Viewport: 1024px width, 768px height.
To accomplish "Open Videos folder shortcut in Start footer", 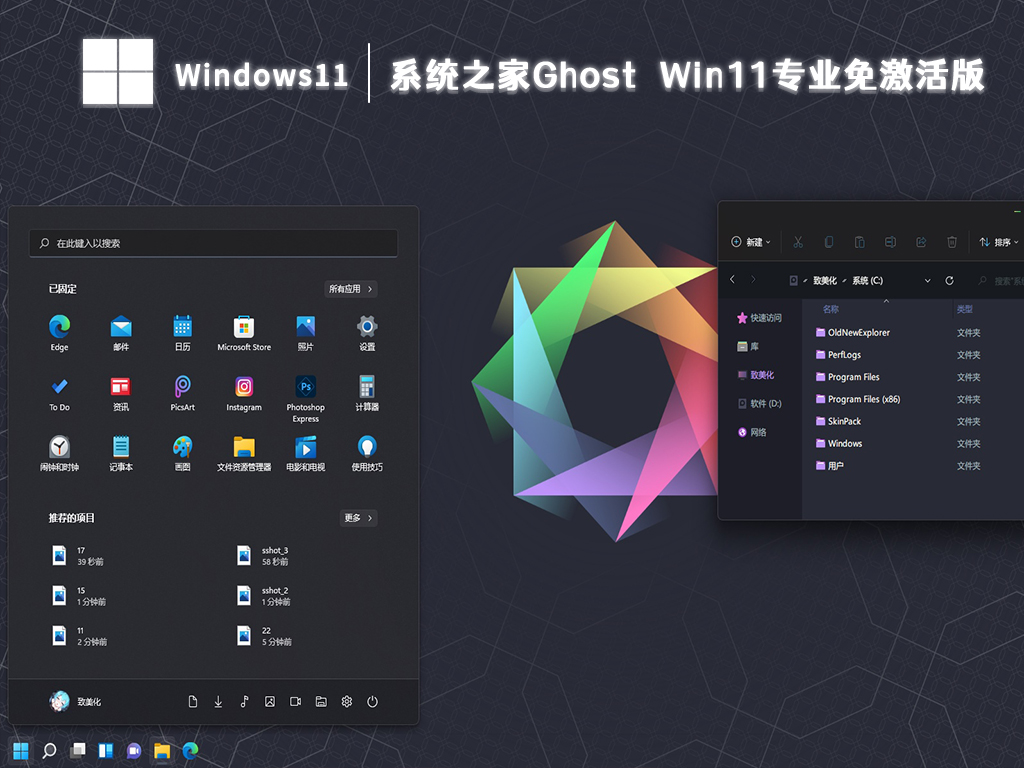I will coord(295,701).
